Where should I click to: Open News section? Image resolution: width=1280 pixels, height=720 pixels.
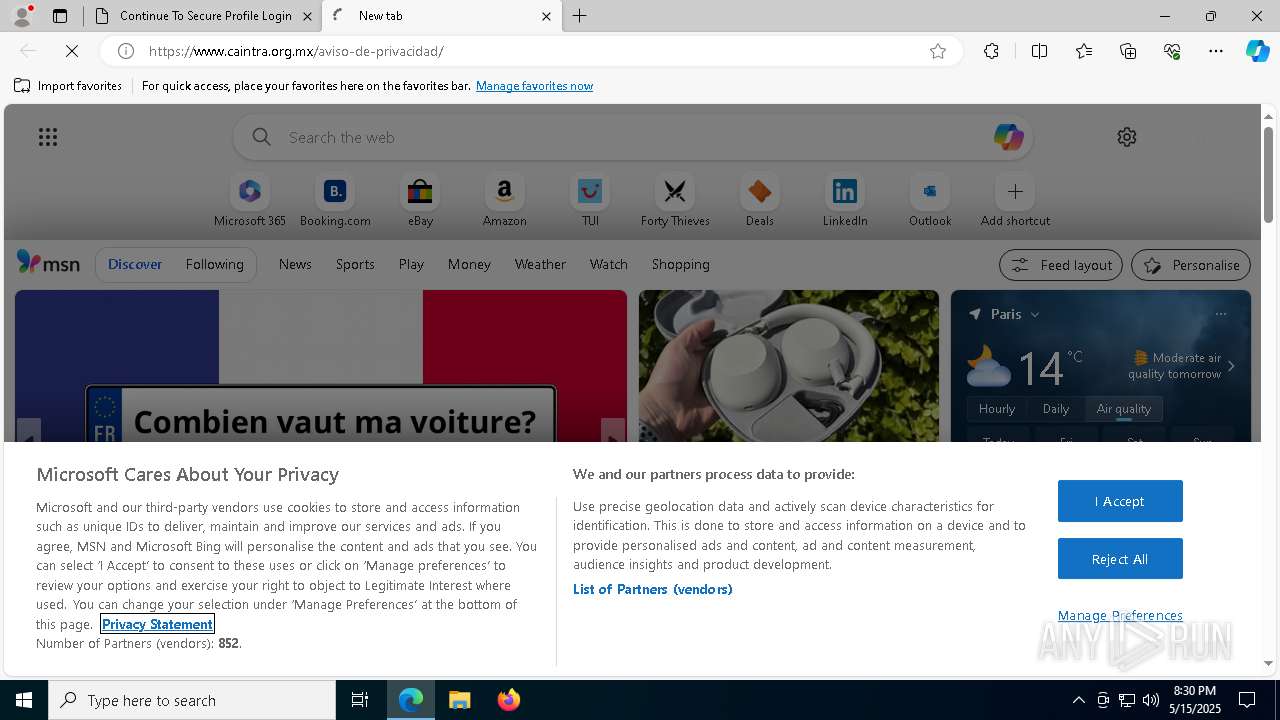tap(295, 264)
